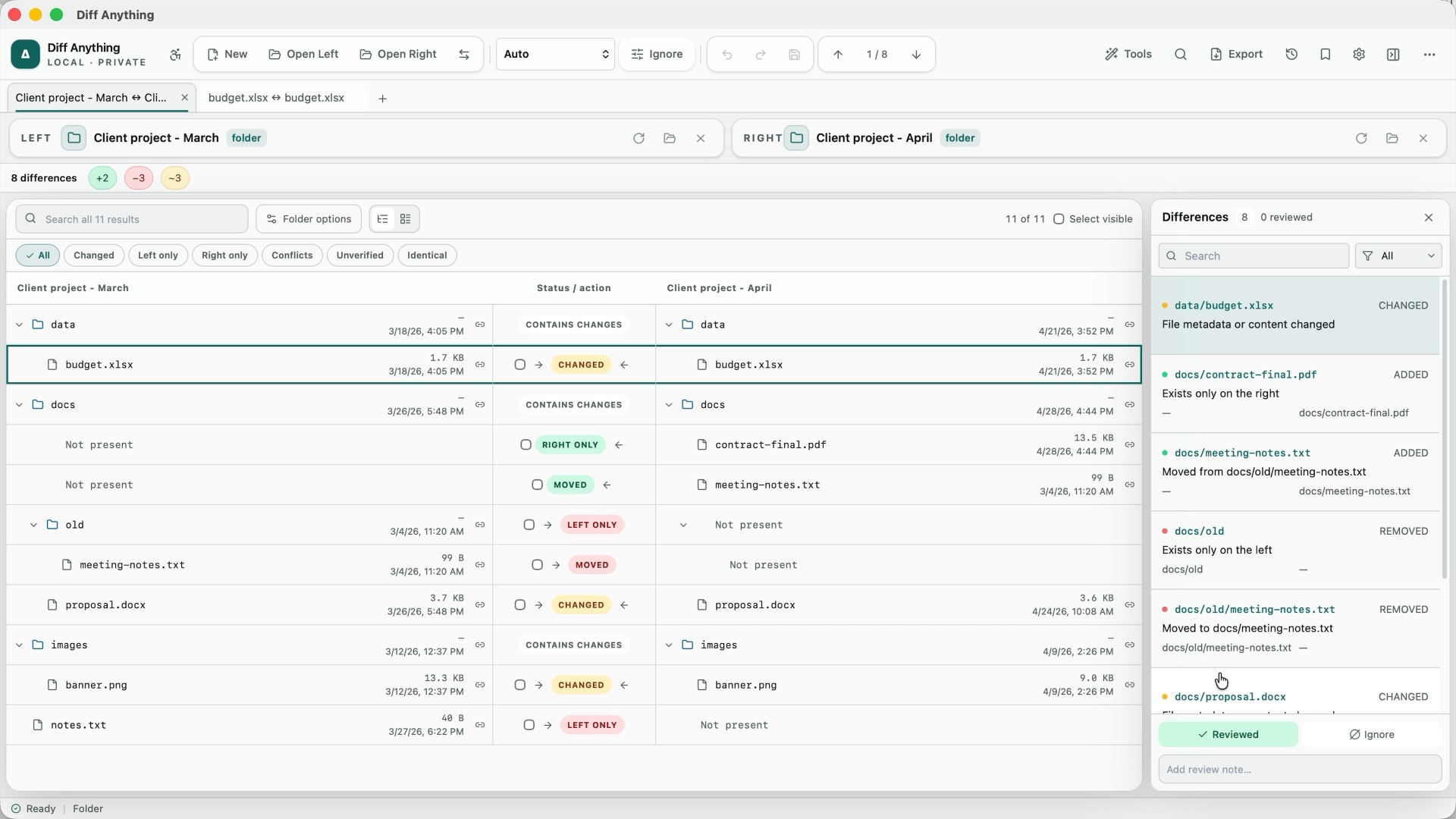Switch to budget.xlsx ↔ budget.xlsx tab
This screenshot has height=819, width=1456.
pyautogui.click(x=276, y=98)
